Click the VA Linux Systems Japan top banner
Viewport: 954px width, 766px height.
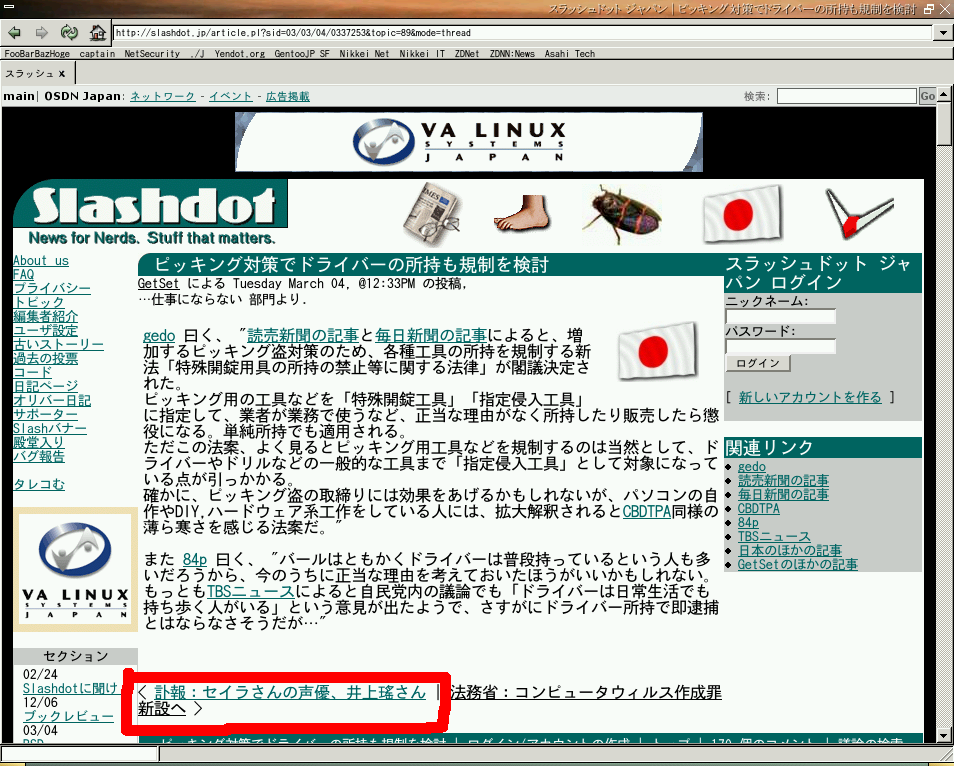click(x=469, y=142)
